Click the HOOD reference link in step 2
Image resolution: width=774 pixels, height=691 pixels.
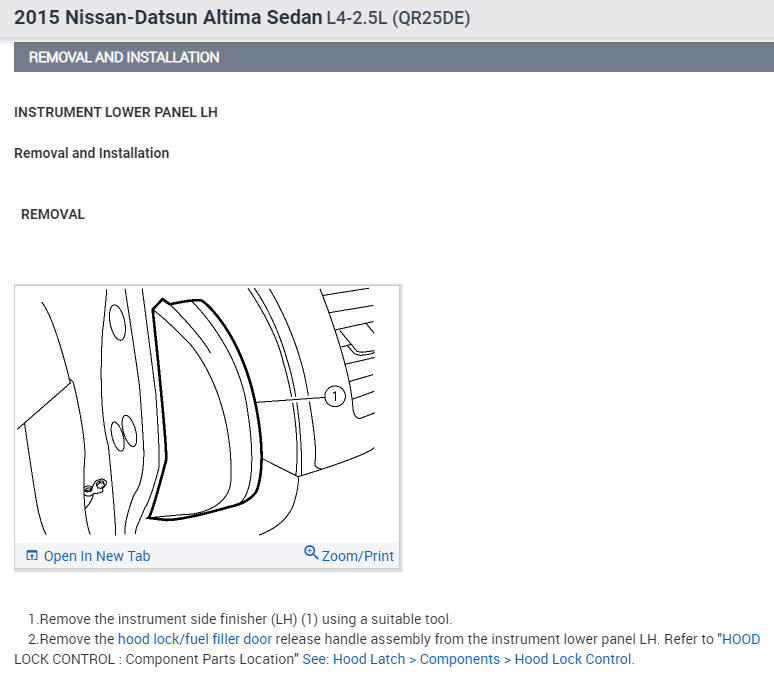point(741,639)
